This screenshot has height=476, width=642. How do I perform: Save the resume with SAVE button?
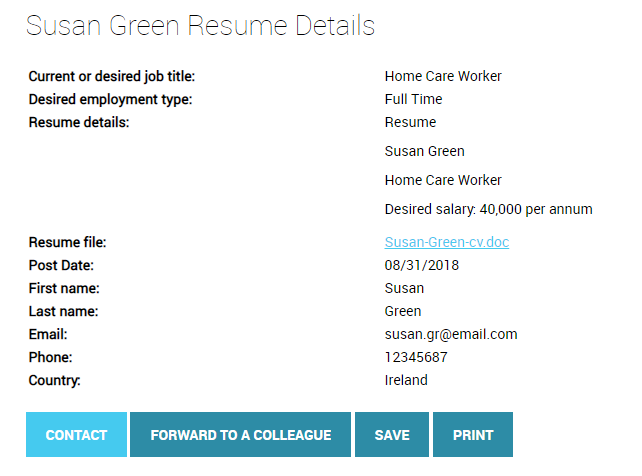coord(392,434)
